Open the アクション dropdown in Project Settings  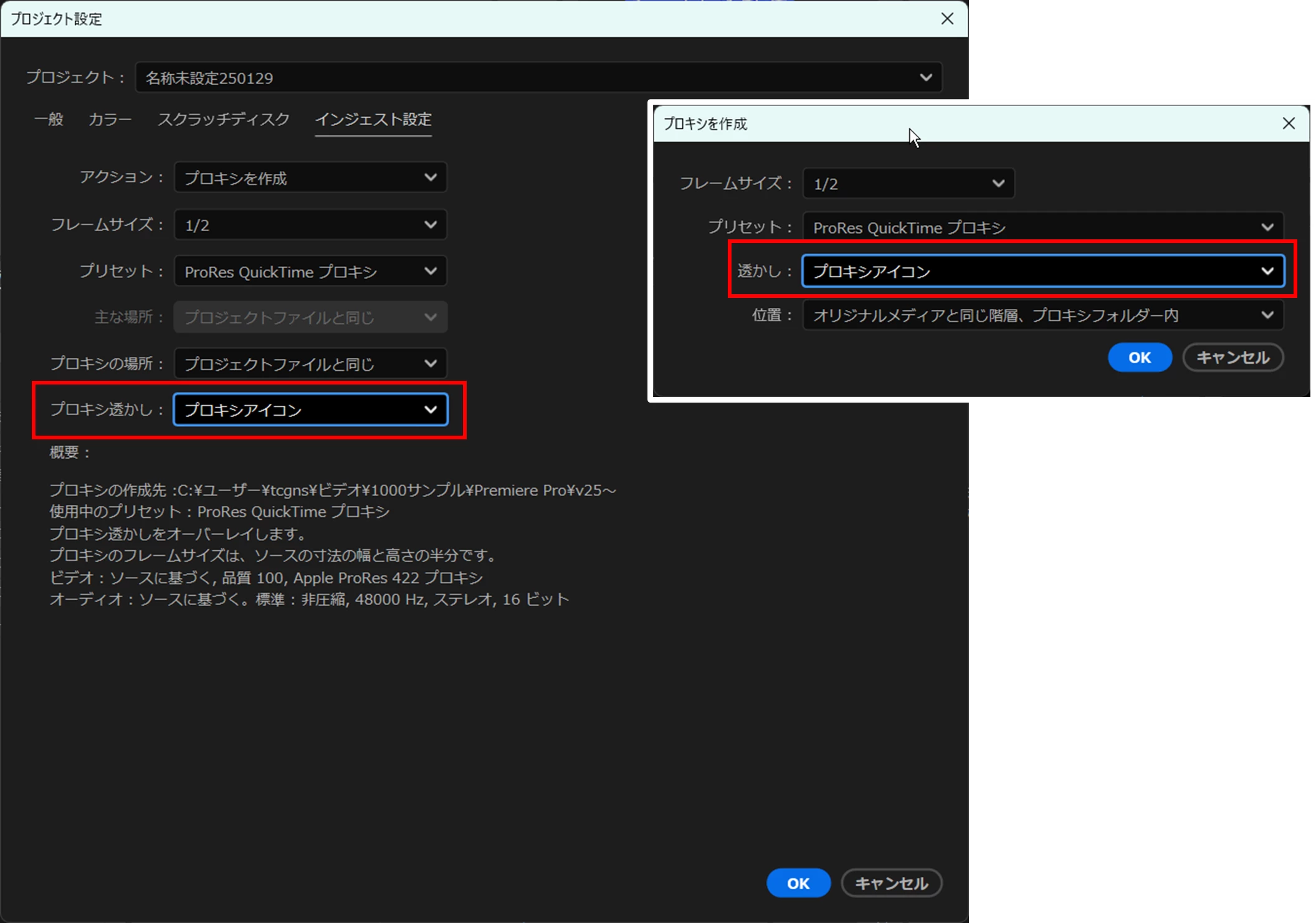click(310, 178)
